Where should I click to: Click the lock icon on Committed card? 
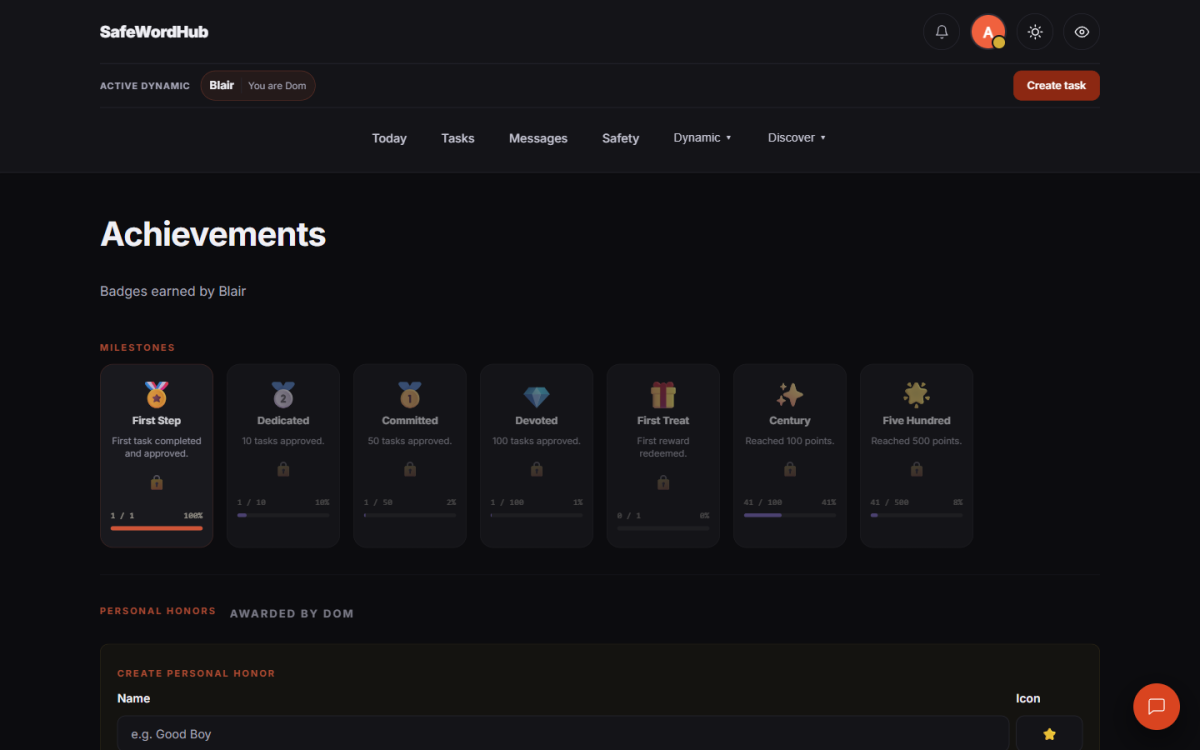(x=410, y=469)
